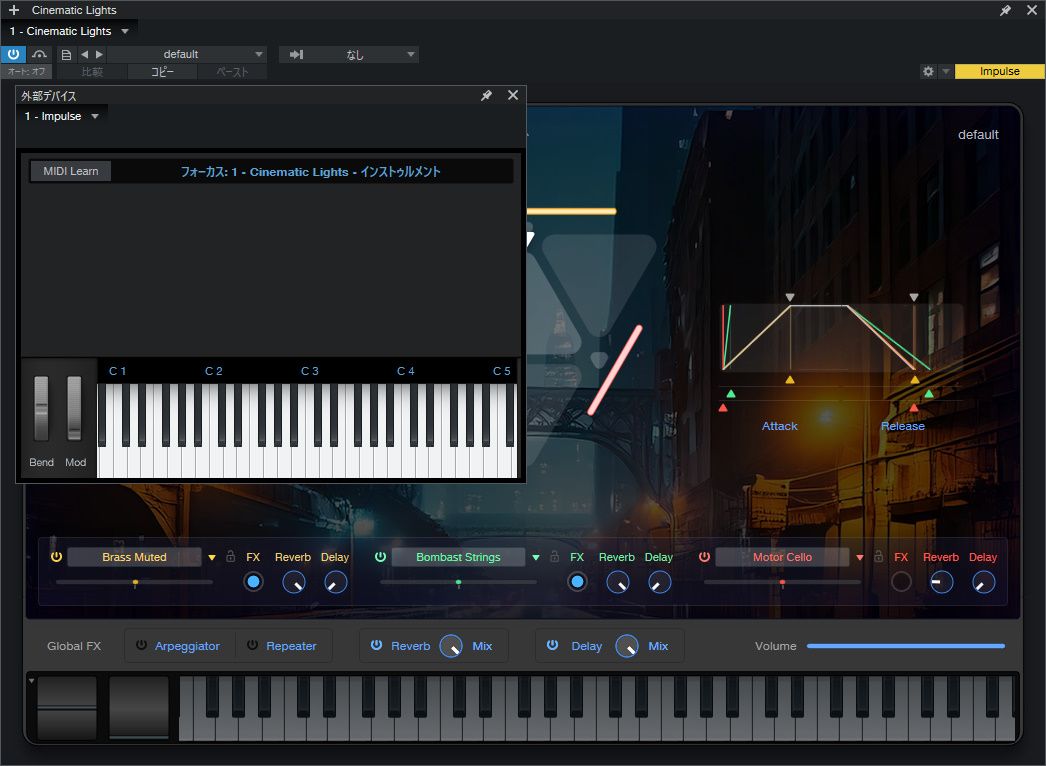Click the preset file page icon
Screen dimensions: 1046x766
point(66,54)
